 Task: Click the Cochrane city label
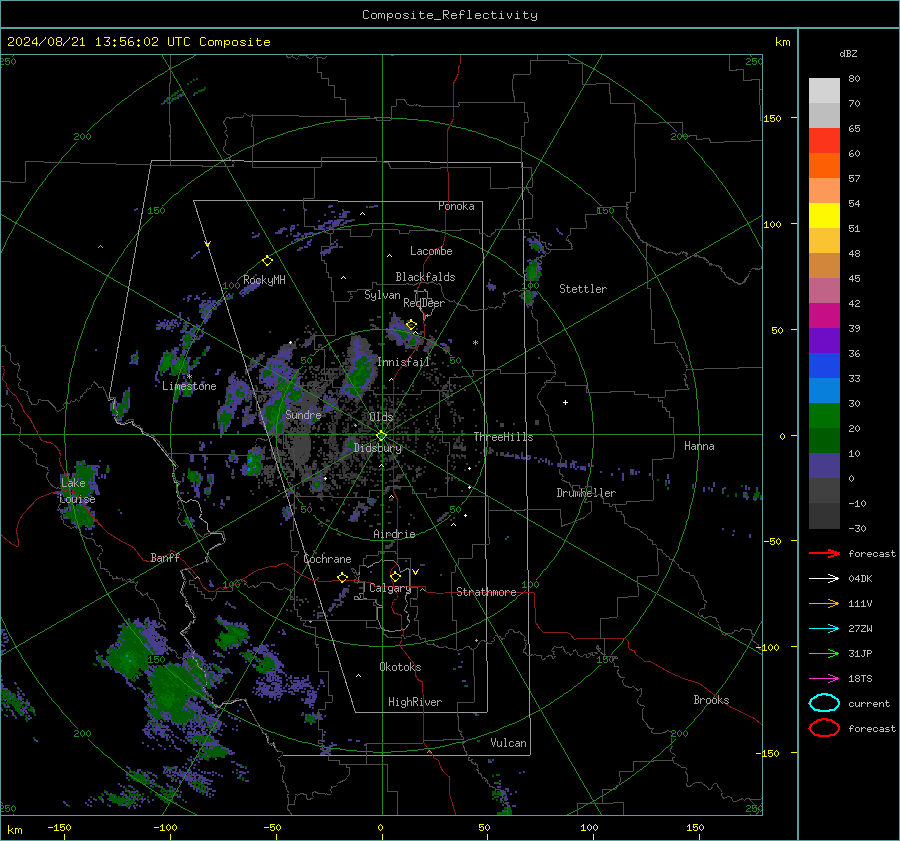327,559
